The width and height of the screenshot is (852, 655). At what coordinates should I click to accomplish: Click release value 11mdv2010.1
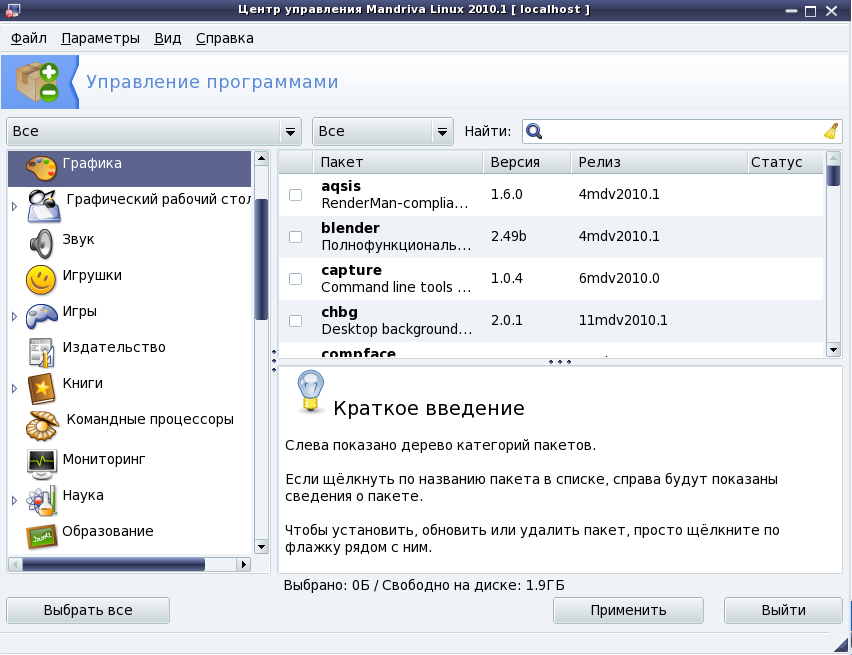623,321
